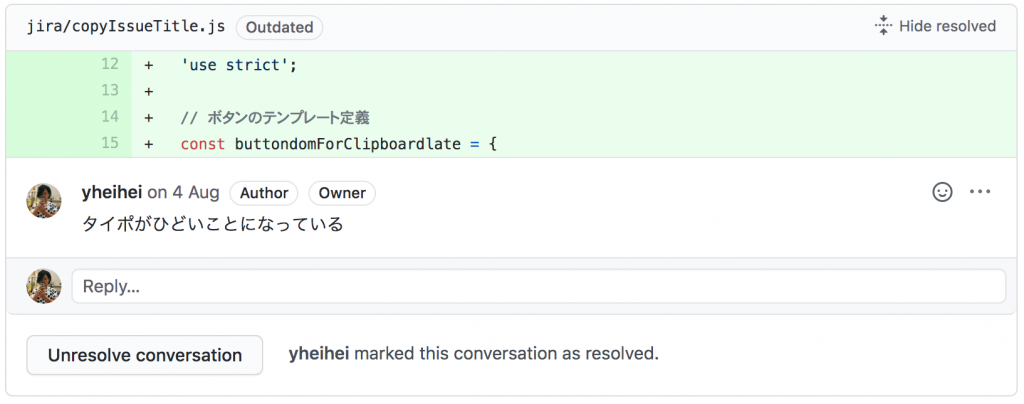This screenshot has height=404, width=1024.
Task: Select line number 12 in the diff
Action: click(x=110, y=65)
